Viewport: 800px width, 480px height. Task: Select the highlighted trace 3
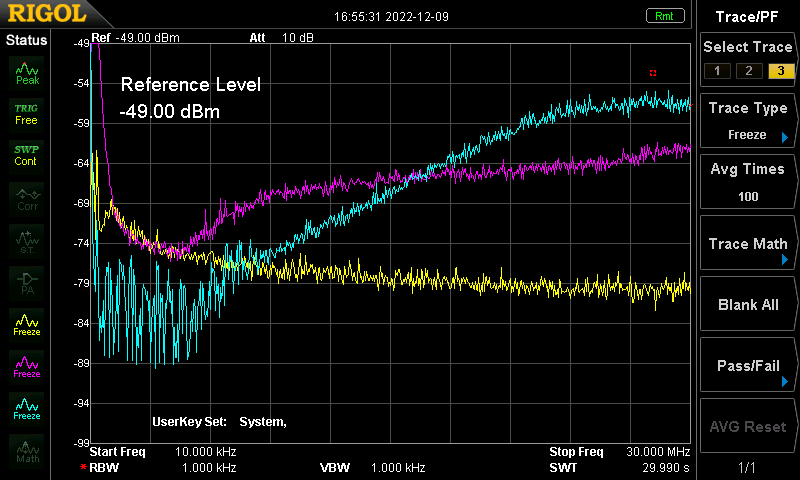(781, 71)
